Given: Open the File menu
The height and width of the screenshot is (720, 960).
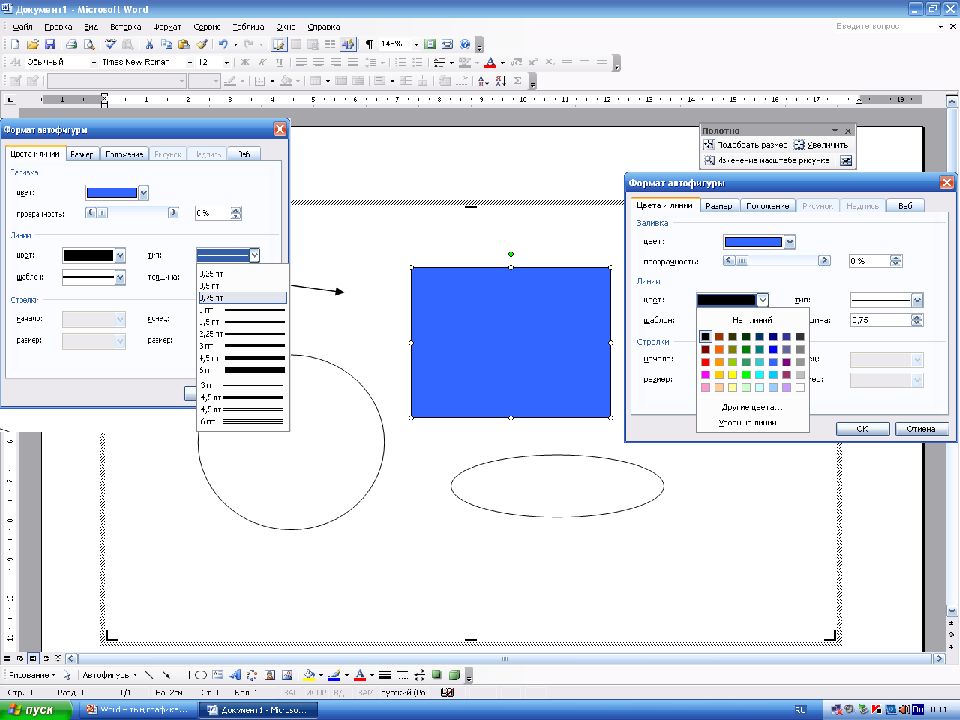Looking at the screenshot, I should pyautogui.click(x=22, y=27).
